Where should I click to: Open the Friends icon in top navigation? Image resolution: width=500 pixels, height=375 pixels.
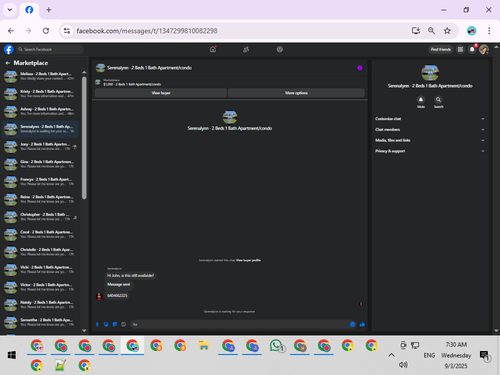pyautogui.click(x=246, y=49)
